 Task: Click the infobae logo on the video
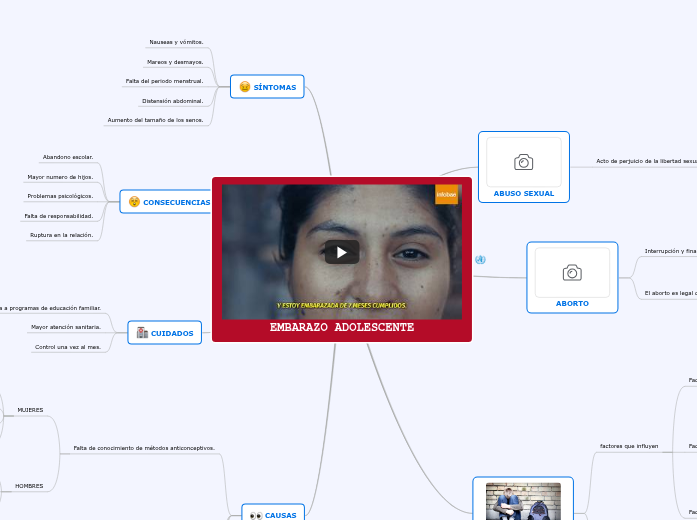[x=446, y=194]
